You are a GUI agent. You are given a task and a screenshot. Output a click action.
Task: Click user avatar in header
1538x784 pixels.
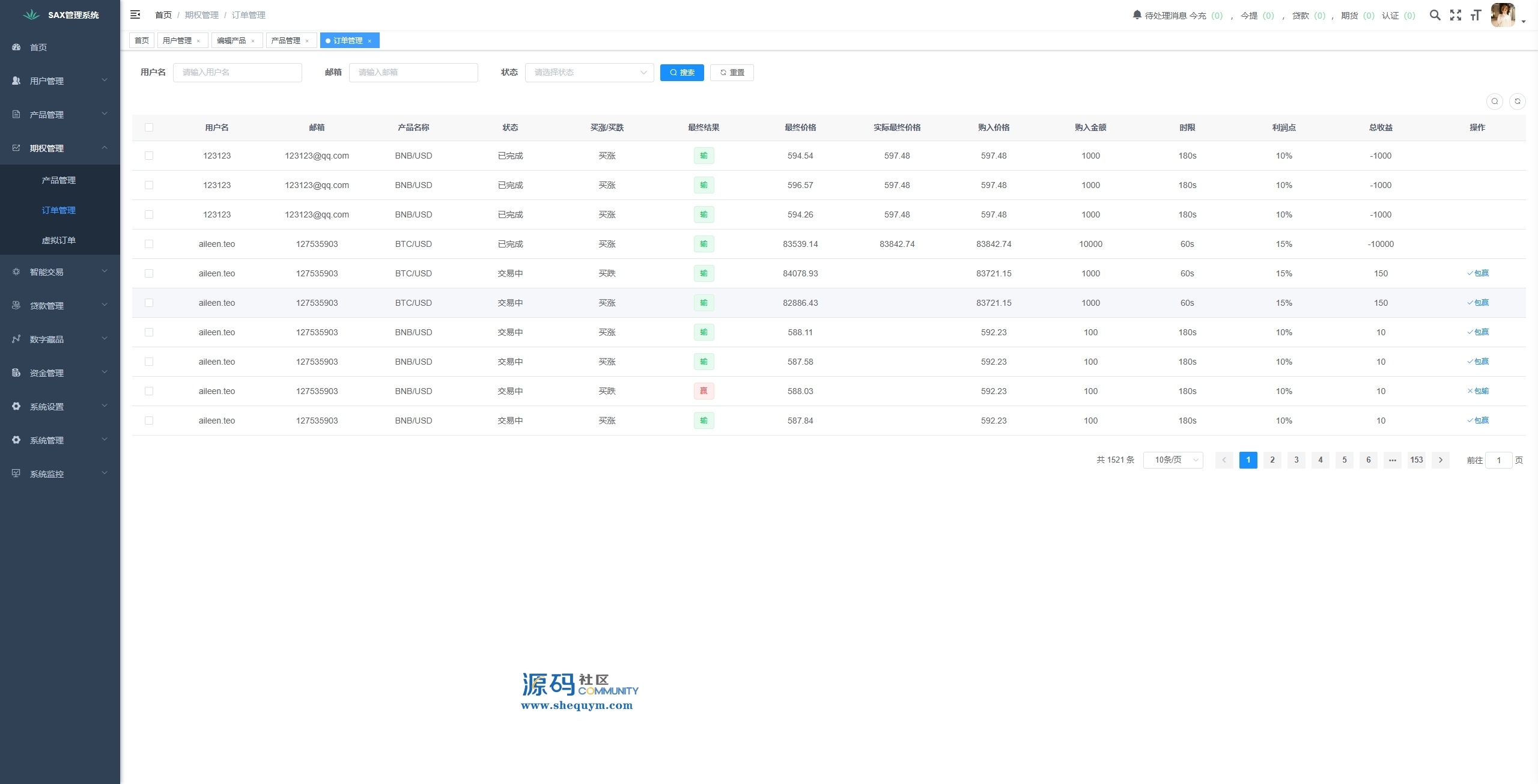(x=1503, y=15)
